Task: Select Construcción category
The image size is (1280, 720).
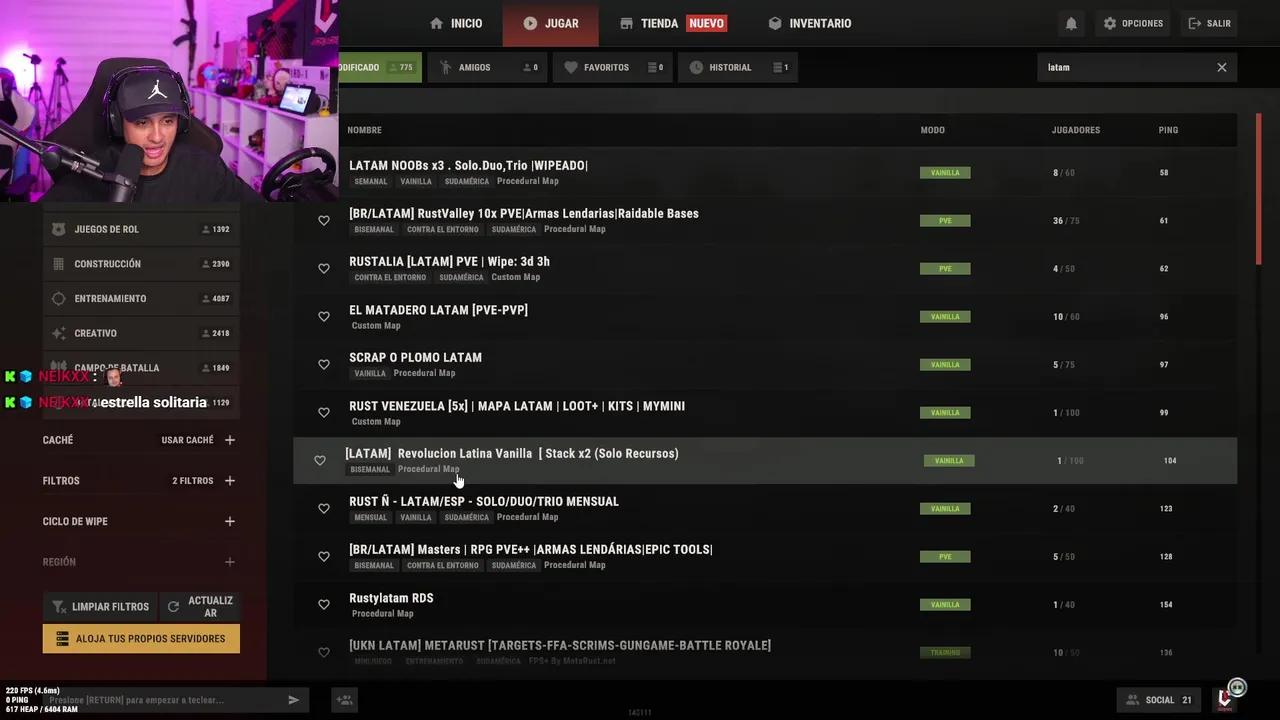Action: click(x=141, y=264)
